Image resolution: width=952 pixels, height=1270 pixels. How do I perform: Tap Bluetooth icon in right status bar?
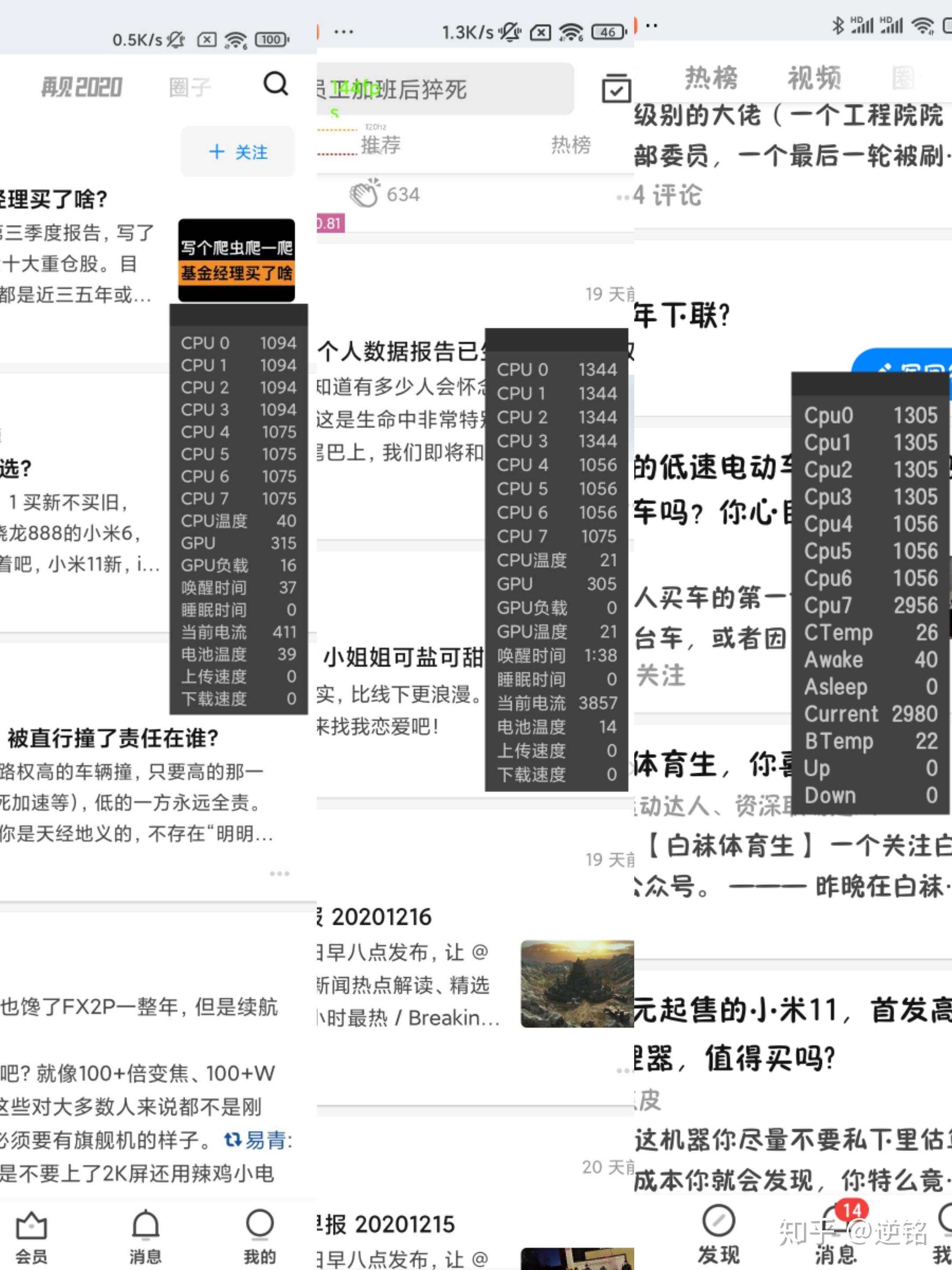[838, 26]
